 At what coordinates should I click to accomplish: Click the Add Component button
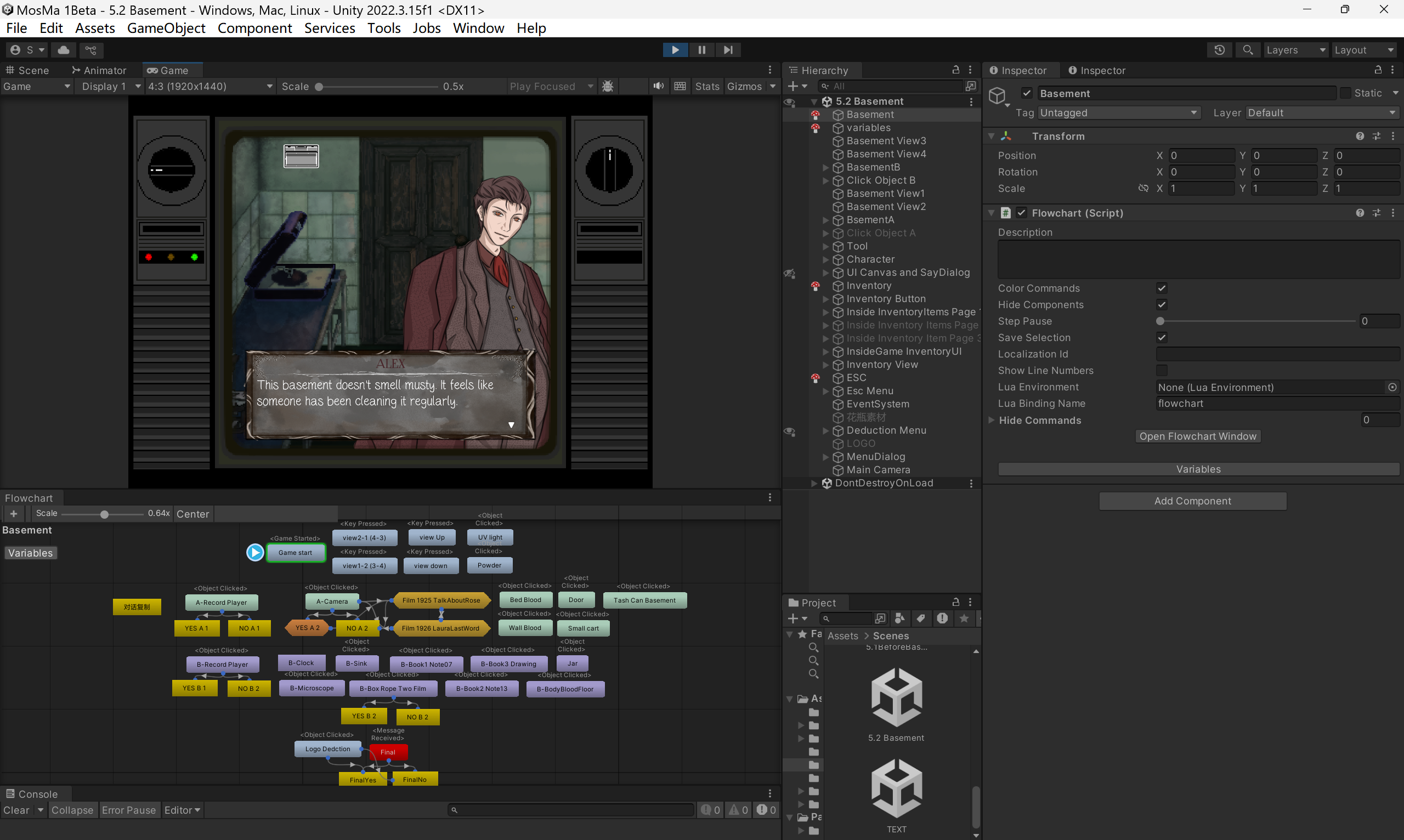tap(1192, 501)
